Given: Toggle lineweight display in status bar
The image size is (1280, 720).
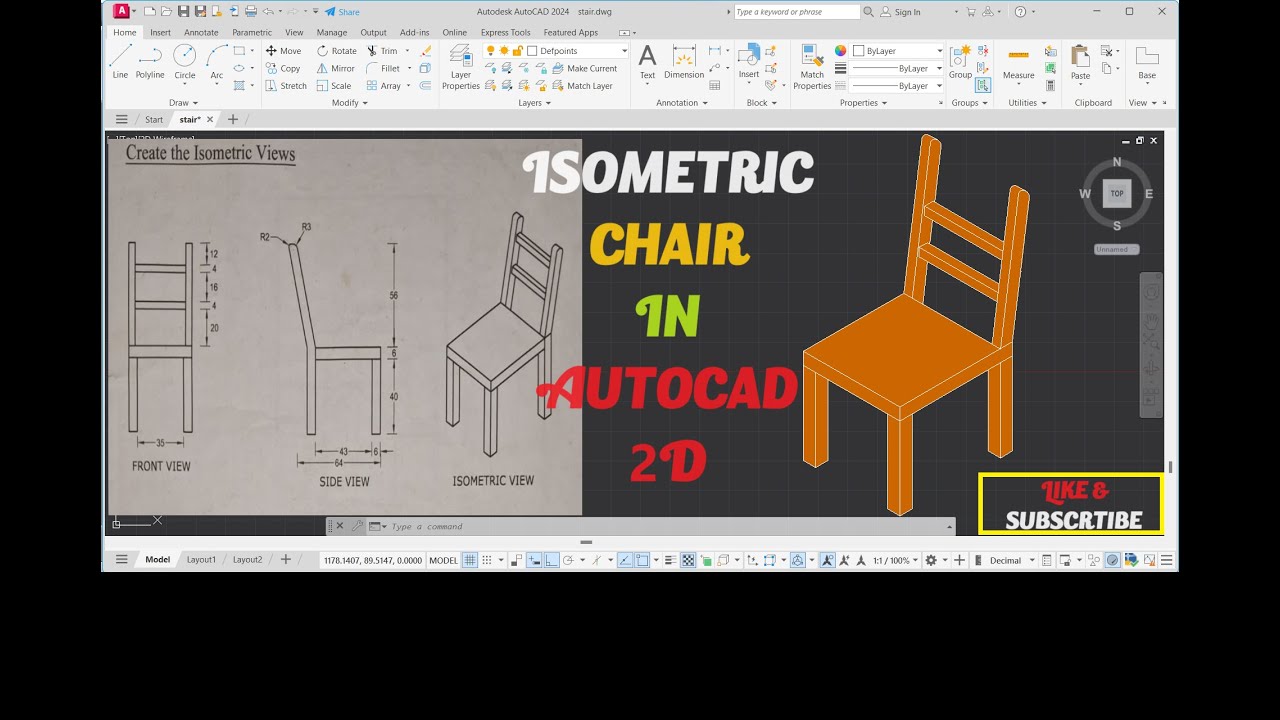Looking at the screenshot, I should pos(671,560).
